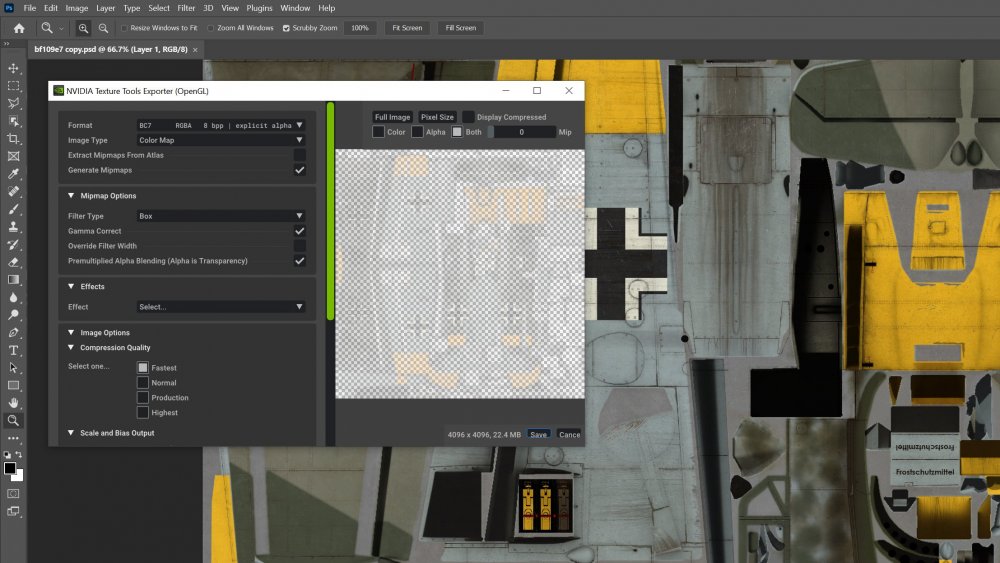Enable Extract Mipmaps From Atlas
The width and height of the screenshot is (1000, 563).
(299, 155)
